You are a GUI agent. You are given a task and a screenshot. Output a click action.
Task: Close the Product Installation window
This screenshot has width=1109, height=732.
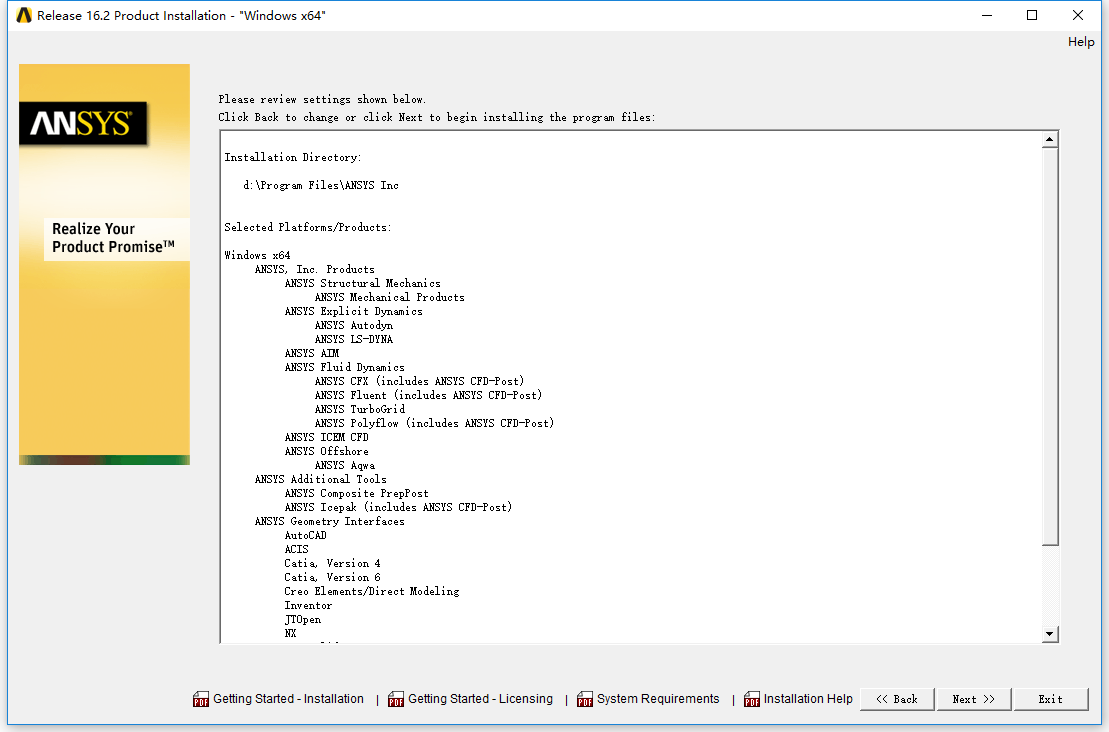click(1078, 16)
